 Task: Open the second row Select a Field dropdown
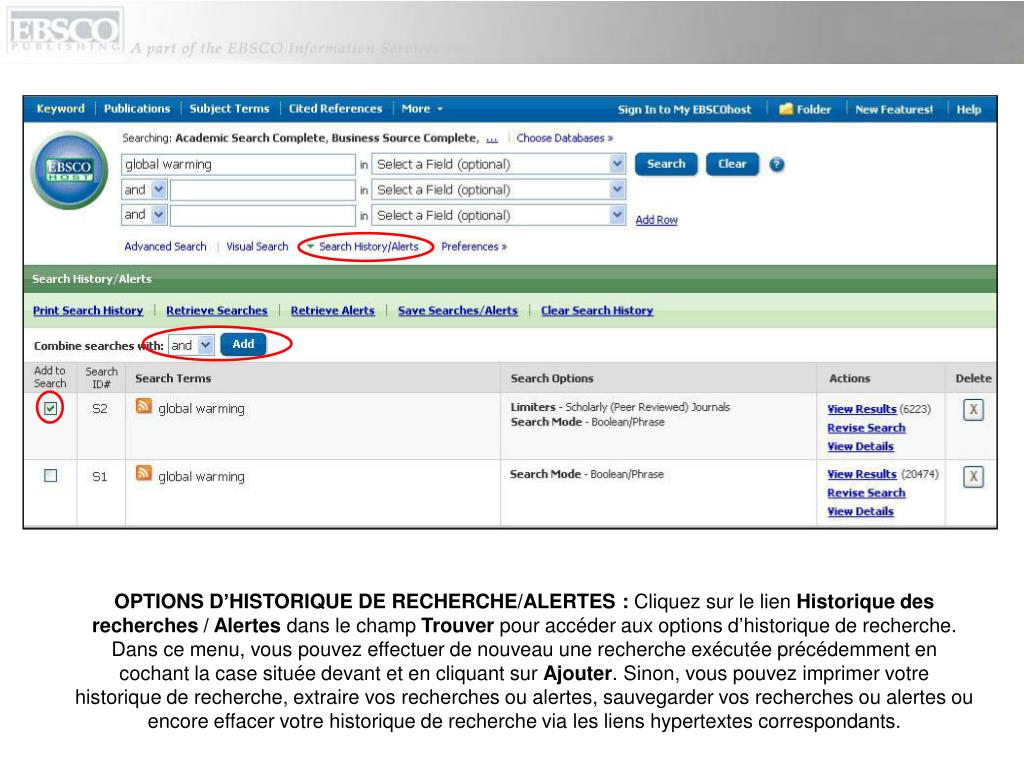coord(499,190)
